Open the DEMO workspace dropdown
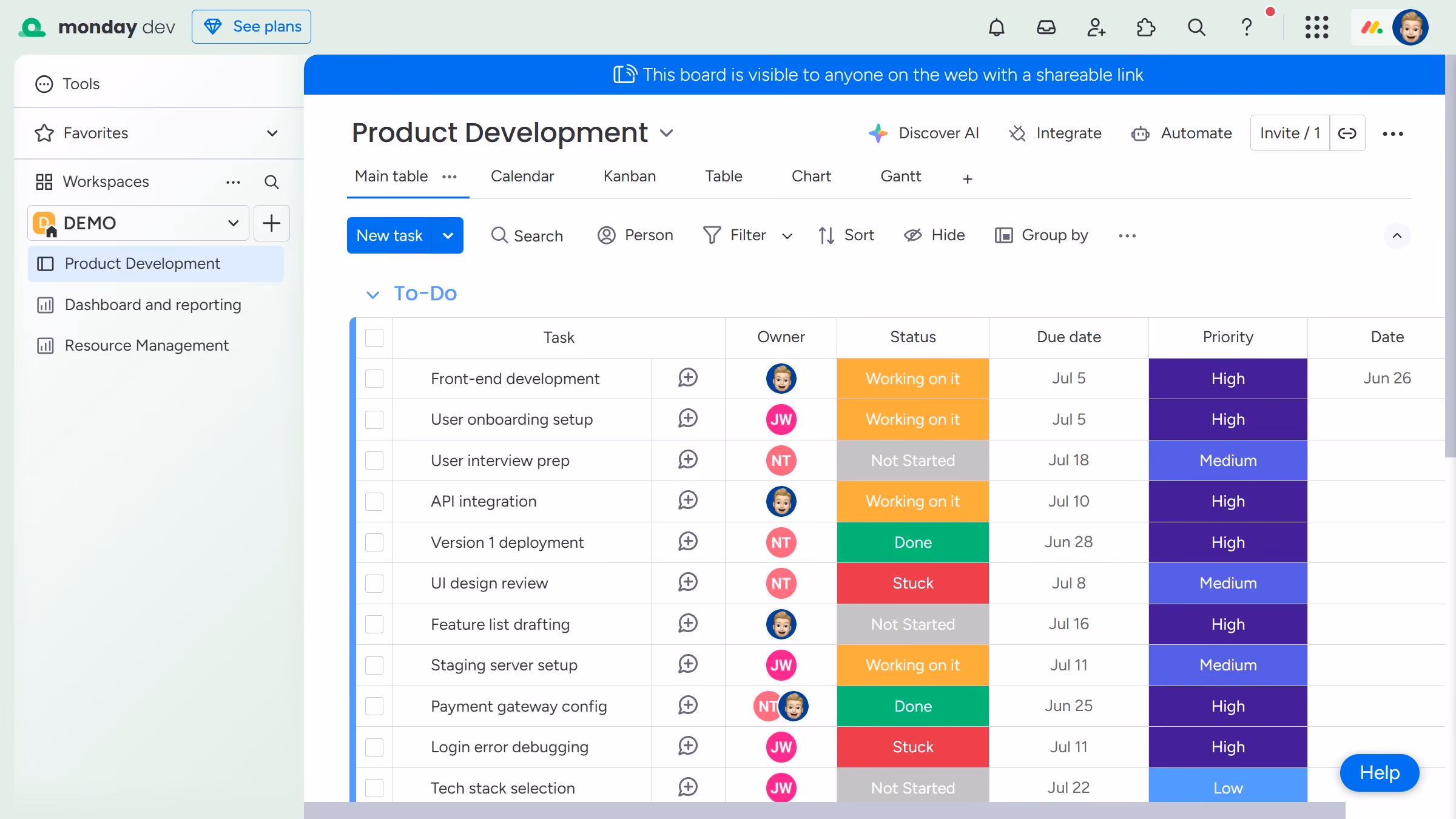 click(x=138, y=223)
